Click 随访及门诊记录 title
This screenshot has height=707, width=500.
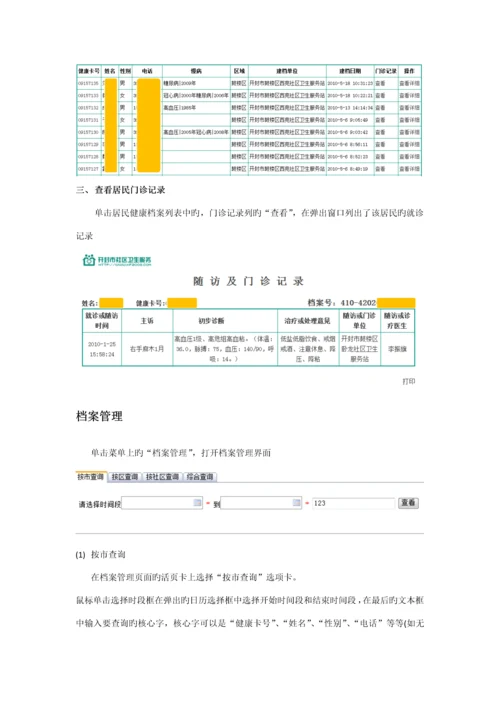[248, 281]
